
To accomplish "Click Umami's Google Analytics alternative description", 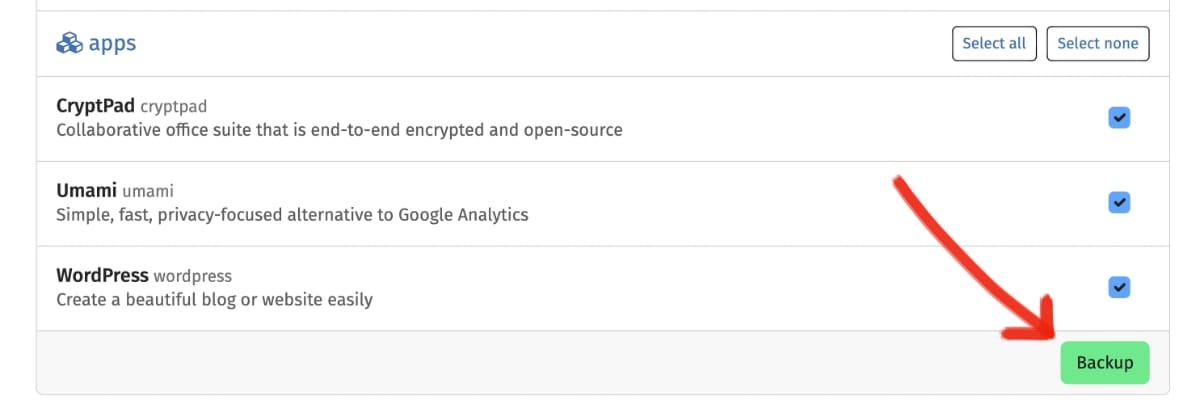I will tap(292, 214).
